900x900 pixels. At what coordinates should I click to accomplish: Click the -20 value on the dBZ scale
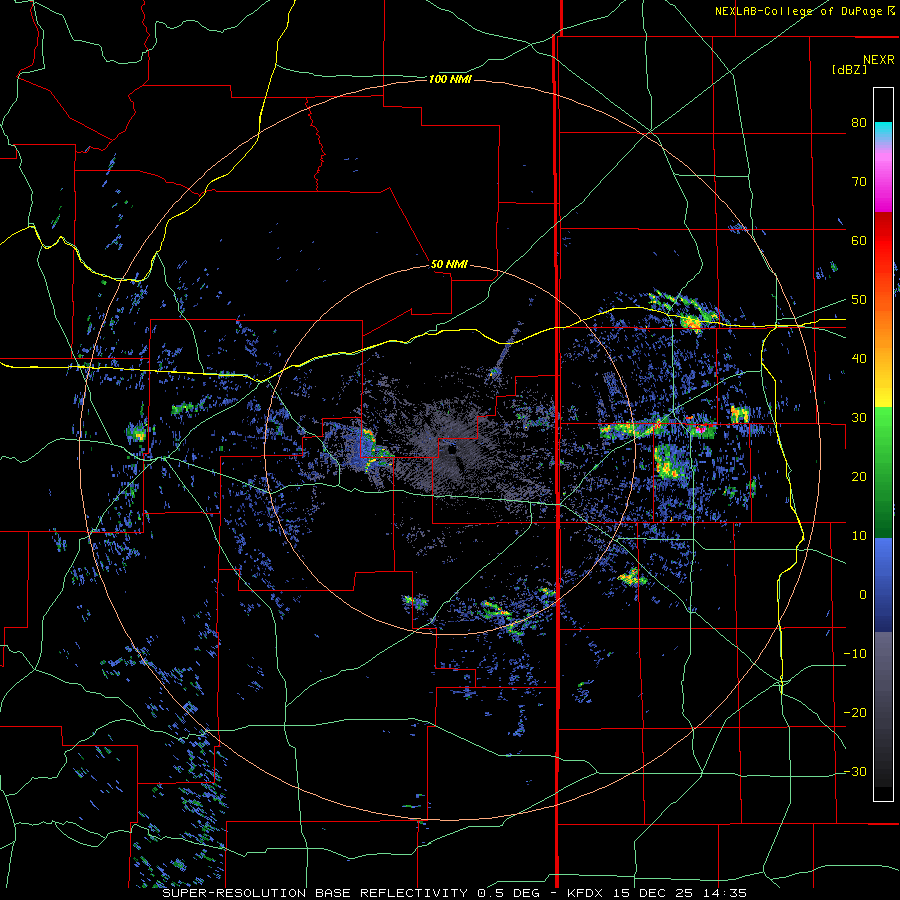pyautogui.click(x=855, y=713)
